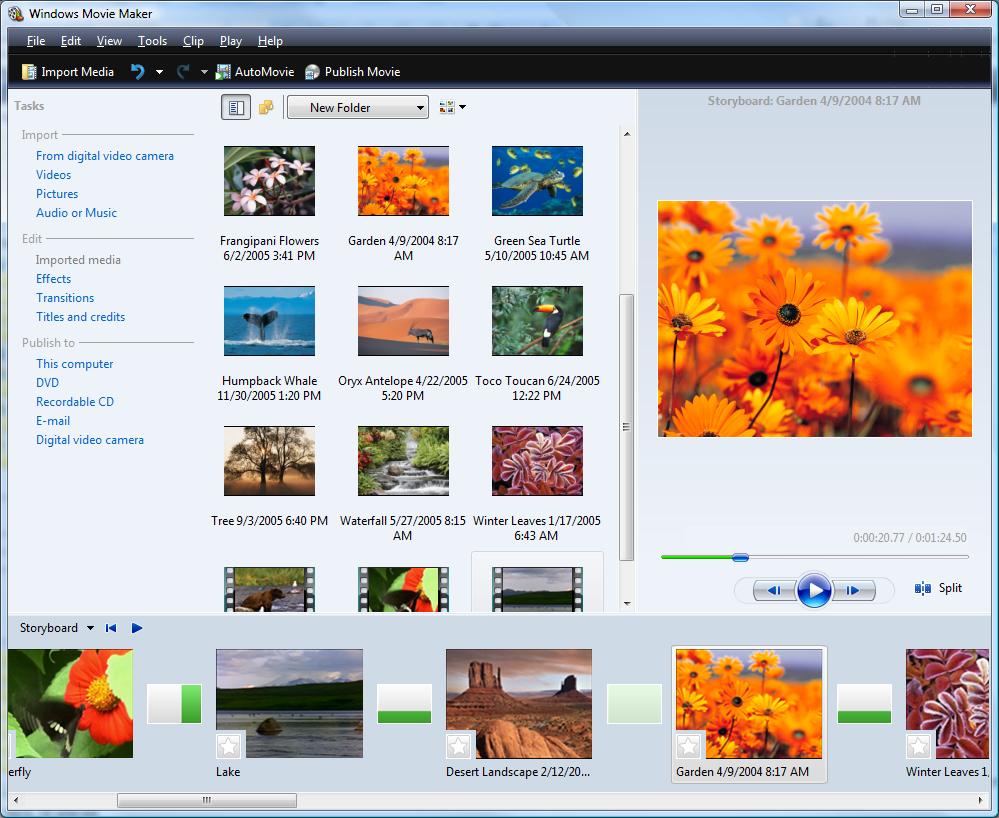Toggle the task pane visibility button
Image resolution: width=999 pixels, height=818 pixels.
click(x=235, y=106)
